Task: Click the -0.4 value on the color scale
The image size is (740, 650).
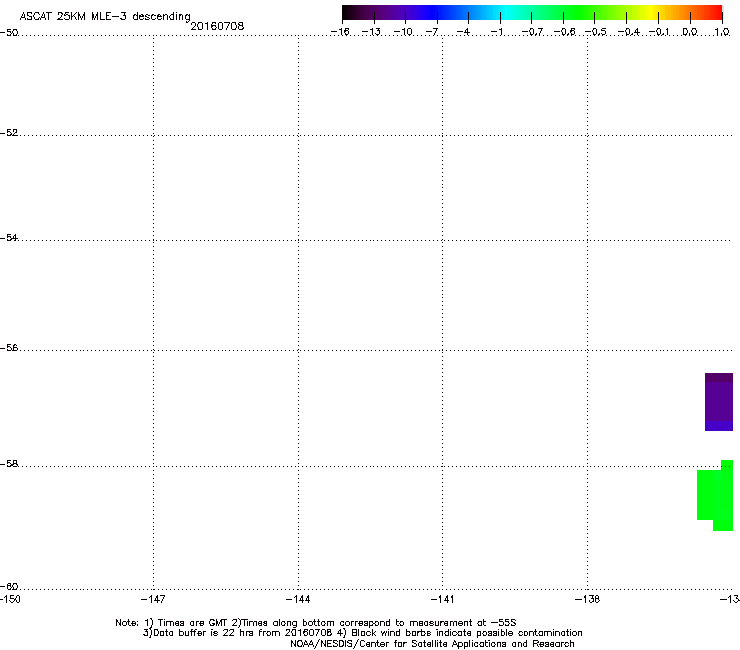Action: (629, 32)
